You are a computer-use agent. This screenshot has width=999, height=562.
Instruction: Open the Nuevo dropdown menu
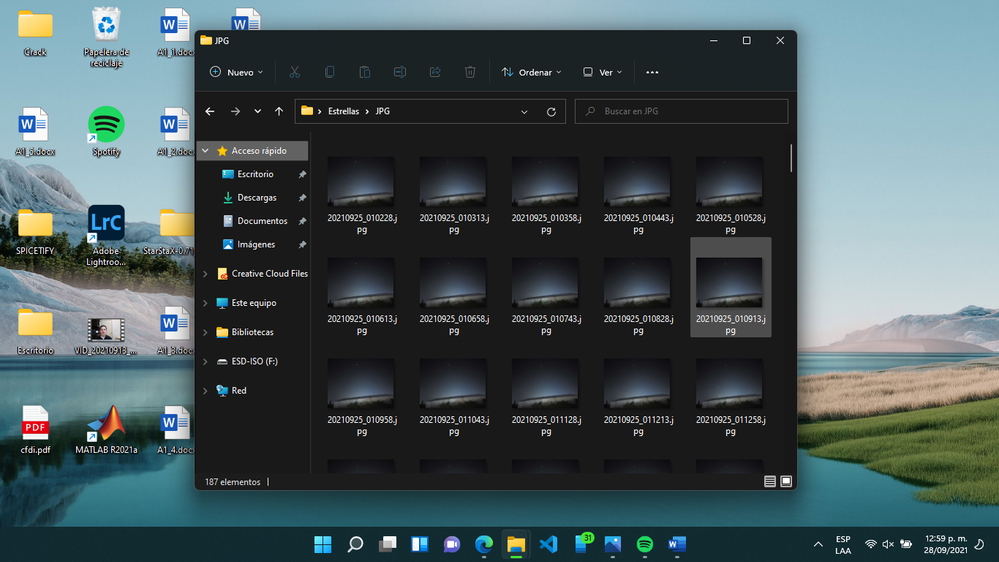236,72
